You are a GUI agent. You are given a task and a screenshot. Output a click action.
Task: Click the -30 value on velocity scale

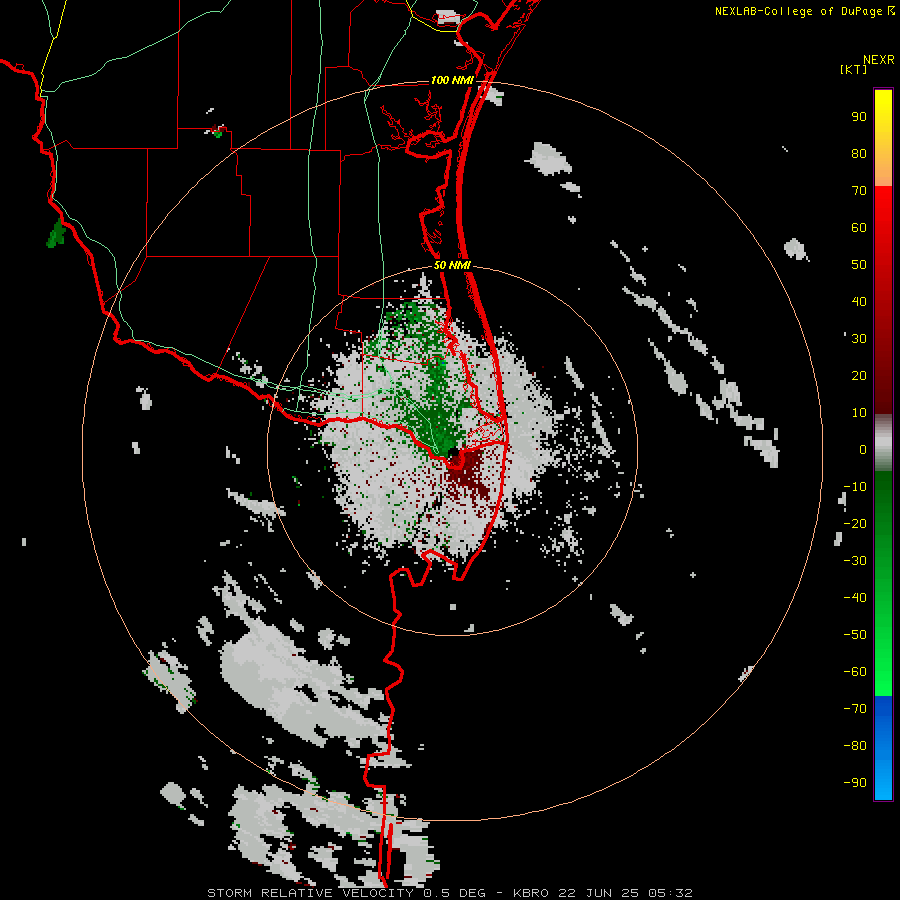coord(855,561)
